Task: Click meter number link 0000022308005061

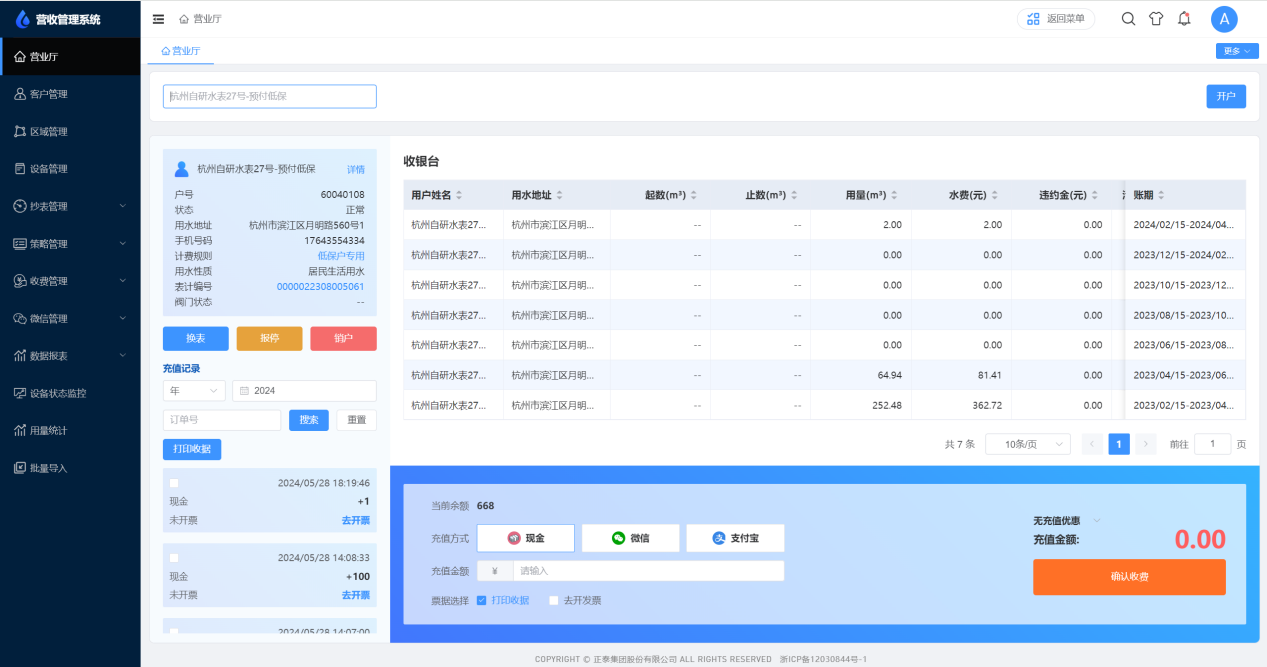Action: coord(321,286)
